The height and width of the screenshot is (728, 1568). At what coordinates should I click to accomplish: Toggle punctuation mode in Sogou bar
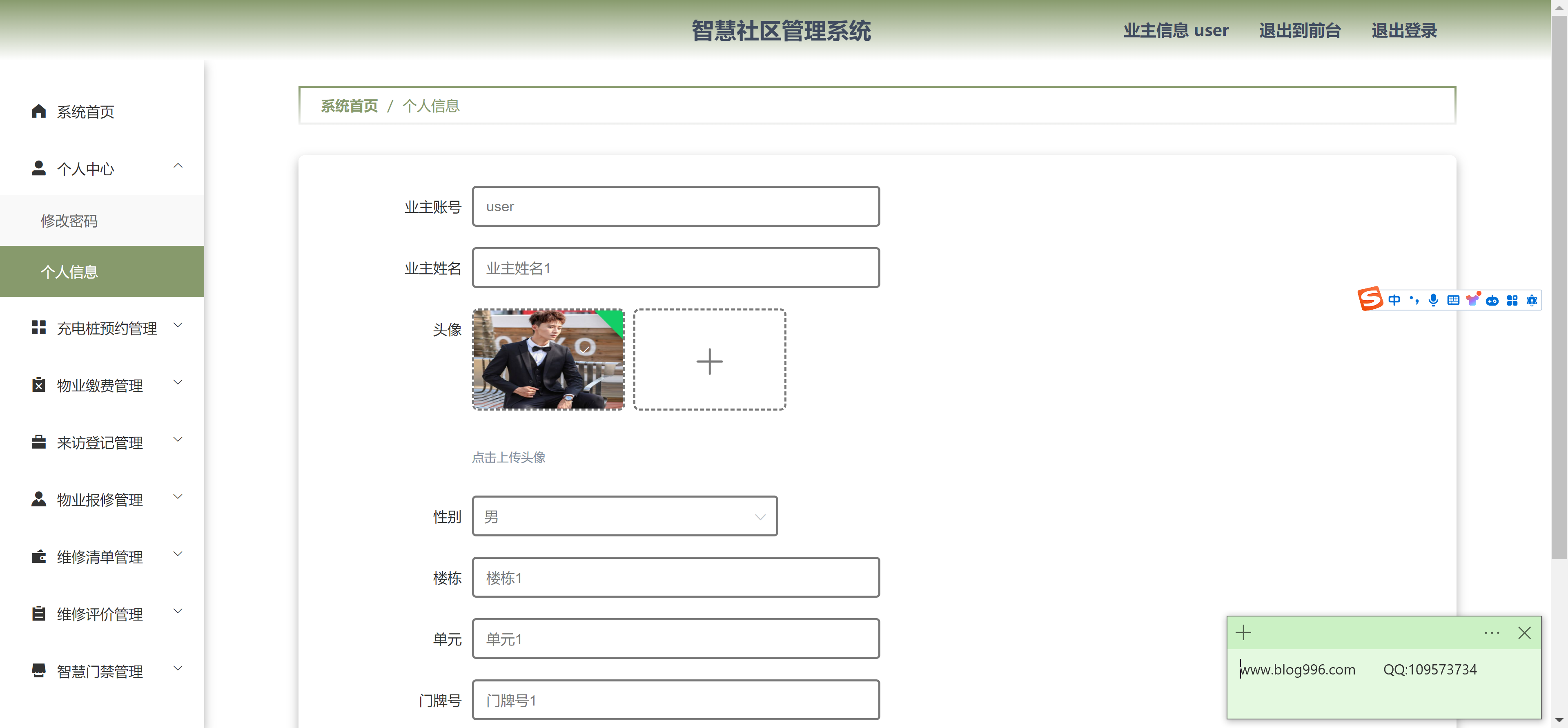[x=1413, y=300]
